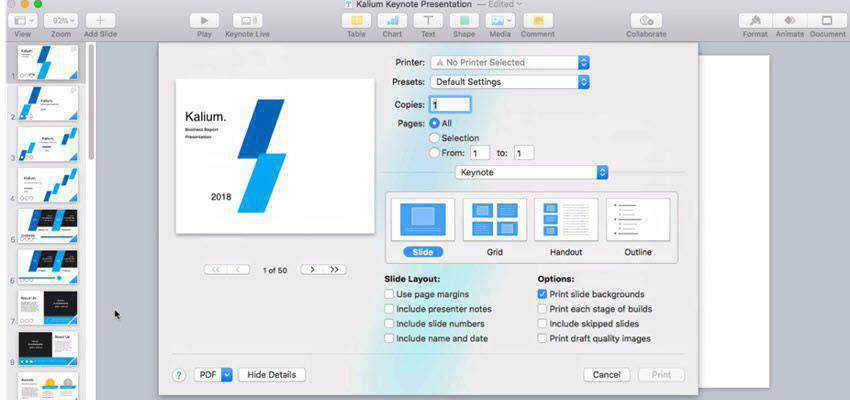Open the PDF dropdown menu
This screenshot has width=850, height=400.
214,375
